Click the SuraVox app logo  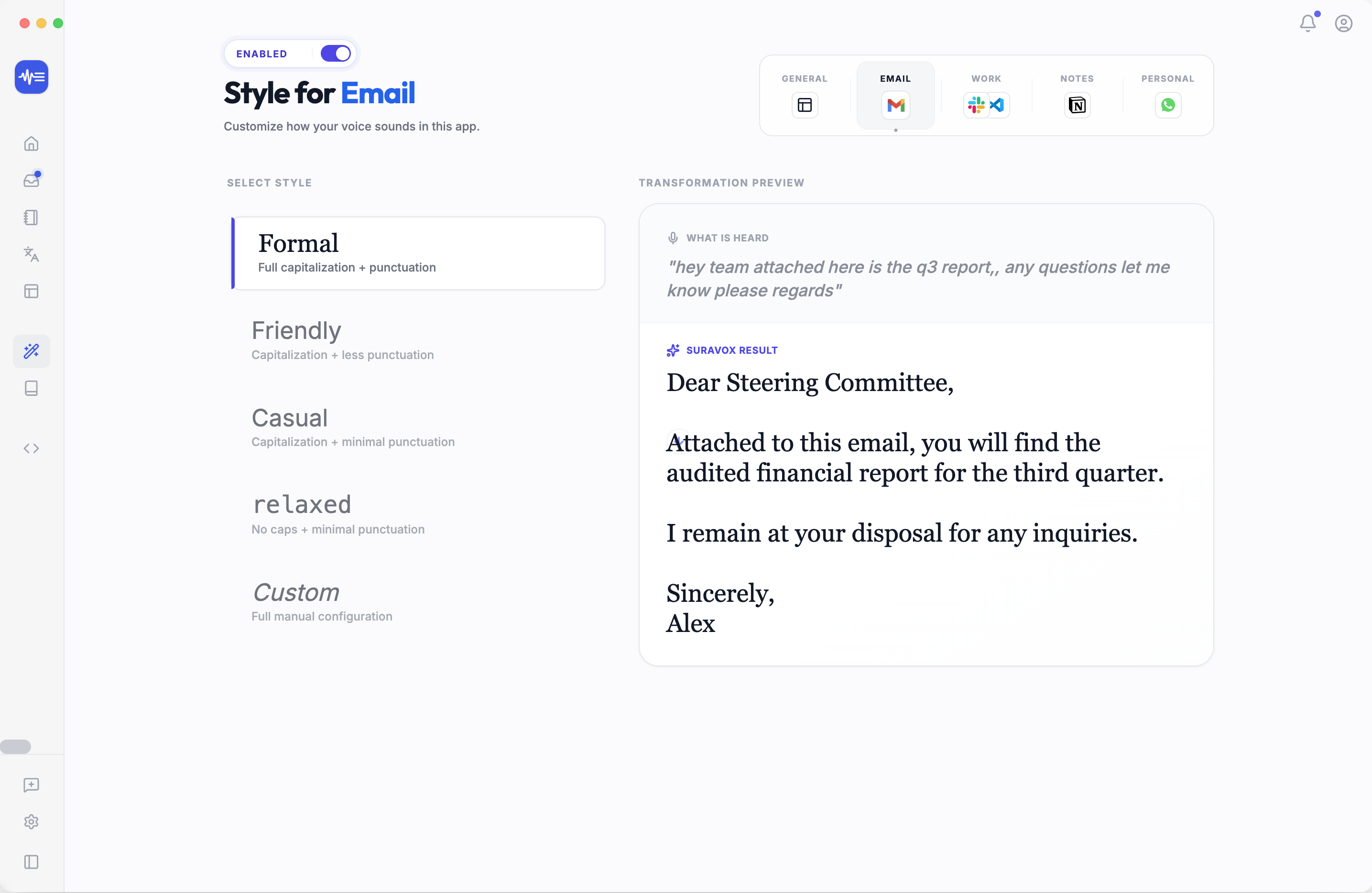point(31,76)
